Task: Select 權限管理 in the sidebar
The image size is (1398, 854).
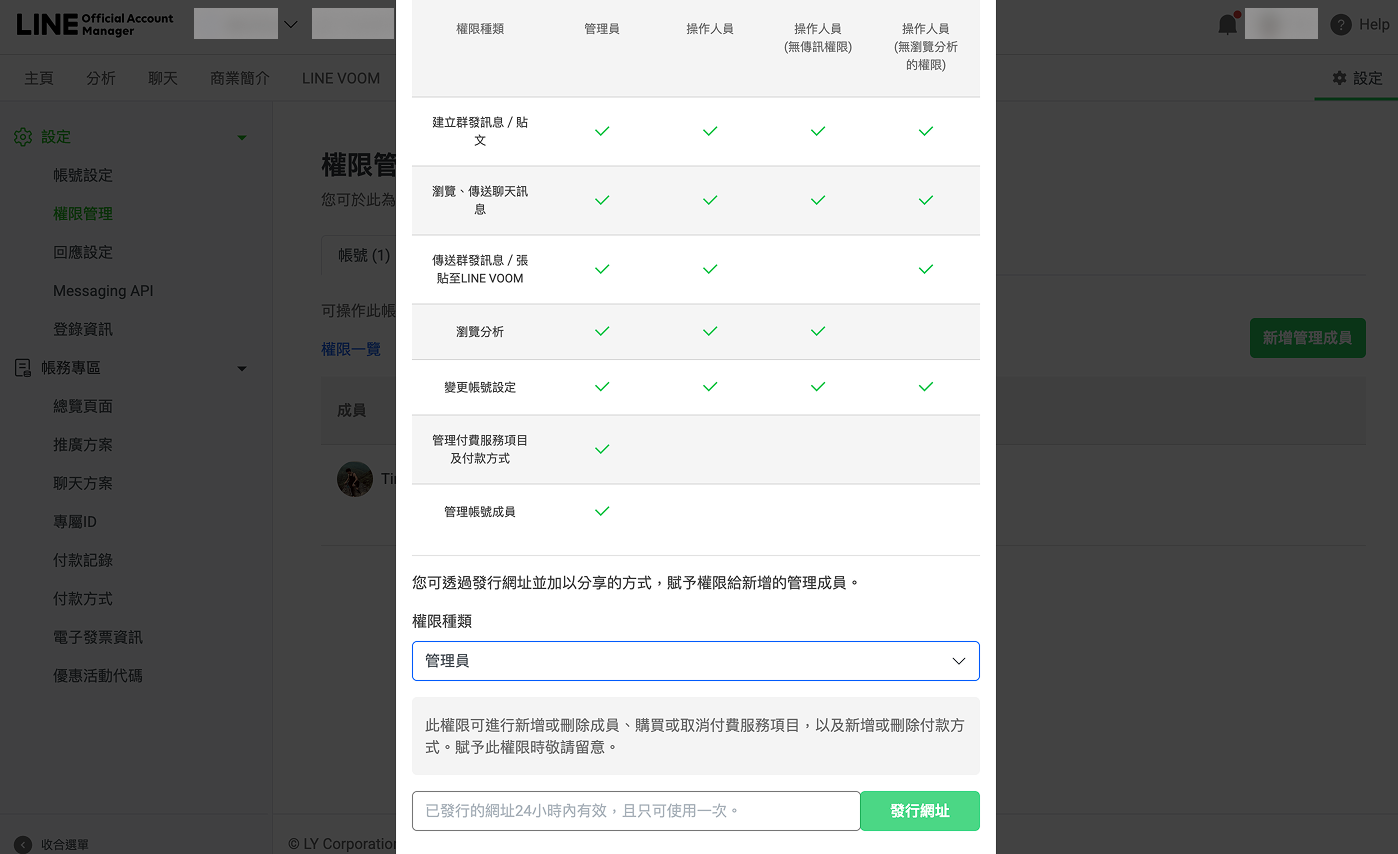Action: (83, 214)
